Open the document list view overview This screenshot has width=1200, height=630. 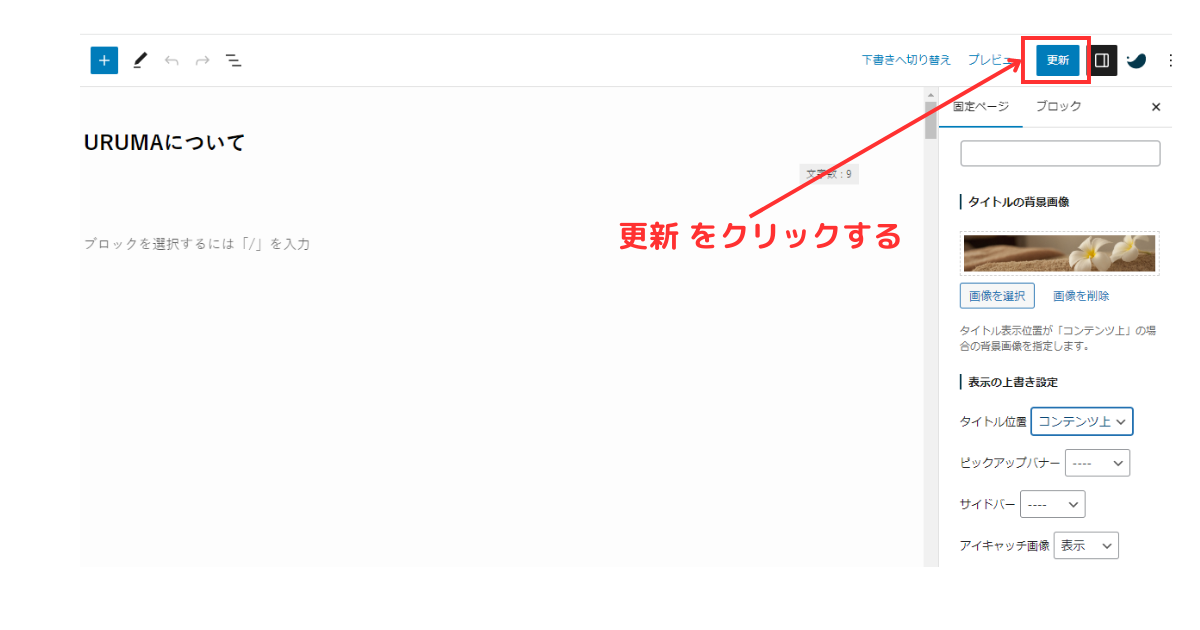point(233,60)
